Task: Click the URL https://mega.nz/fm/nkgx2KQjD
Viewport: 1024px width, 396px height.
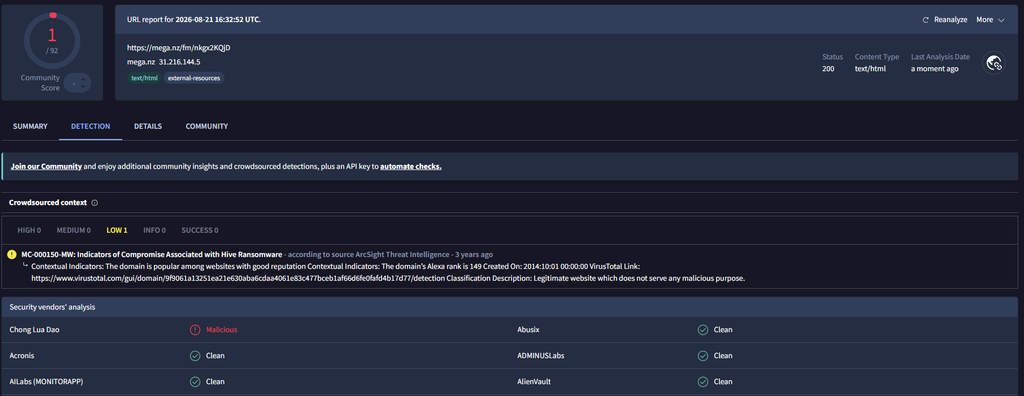Action: (x=179, y=48)
